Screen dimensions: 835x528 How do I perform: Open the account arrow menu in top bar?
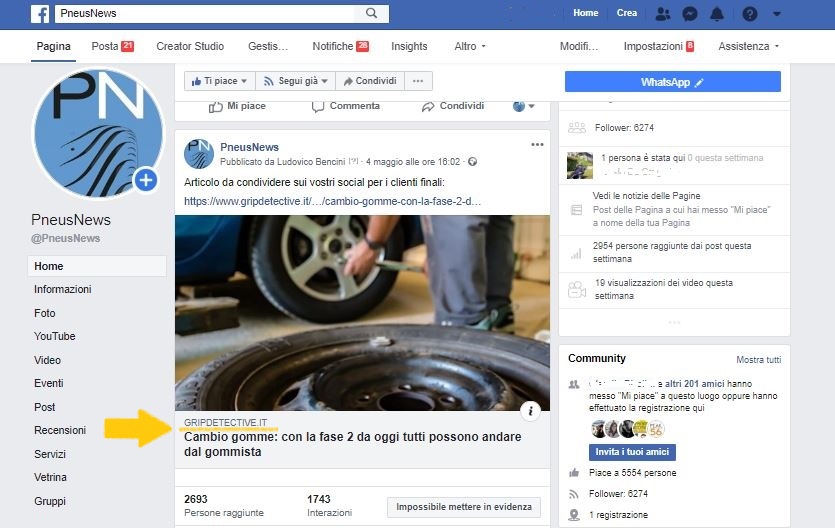[777, 14]
